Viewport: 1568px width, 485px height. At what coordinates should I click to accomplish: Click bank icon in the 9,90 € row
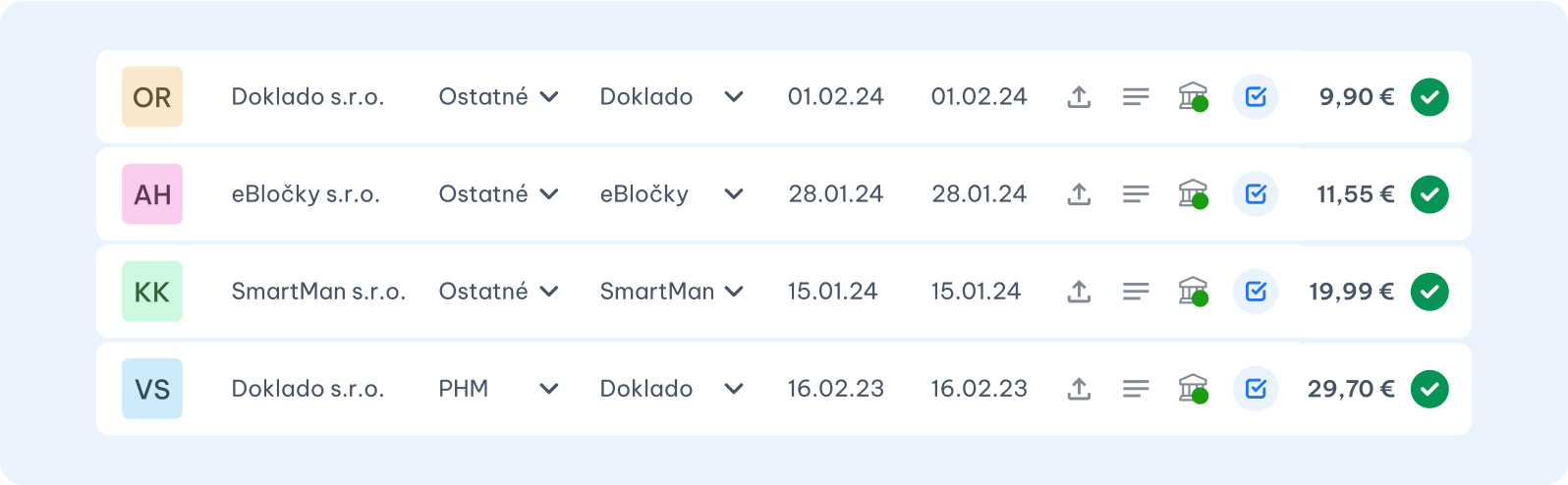click(x=1193, y=97)
